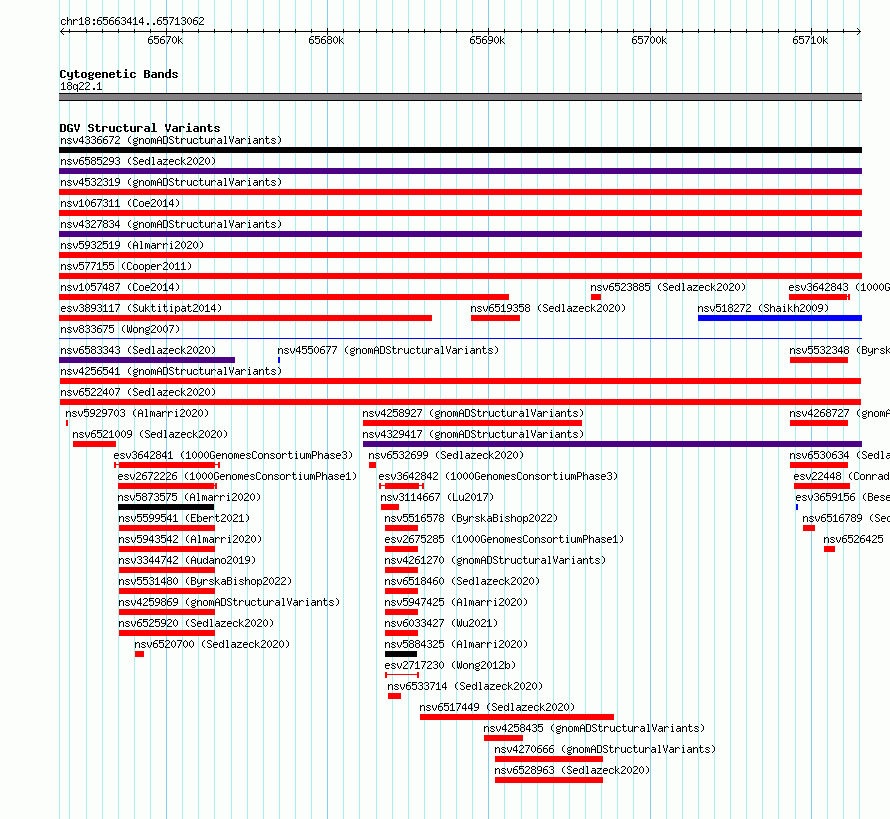Open nsv5599541 (Ebert2021) label
The image size is (890, 819).
coord(184,518)
